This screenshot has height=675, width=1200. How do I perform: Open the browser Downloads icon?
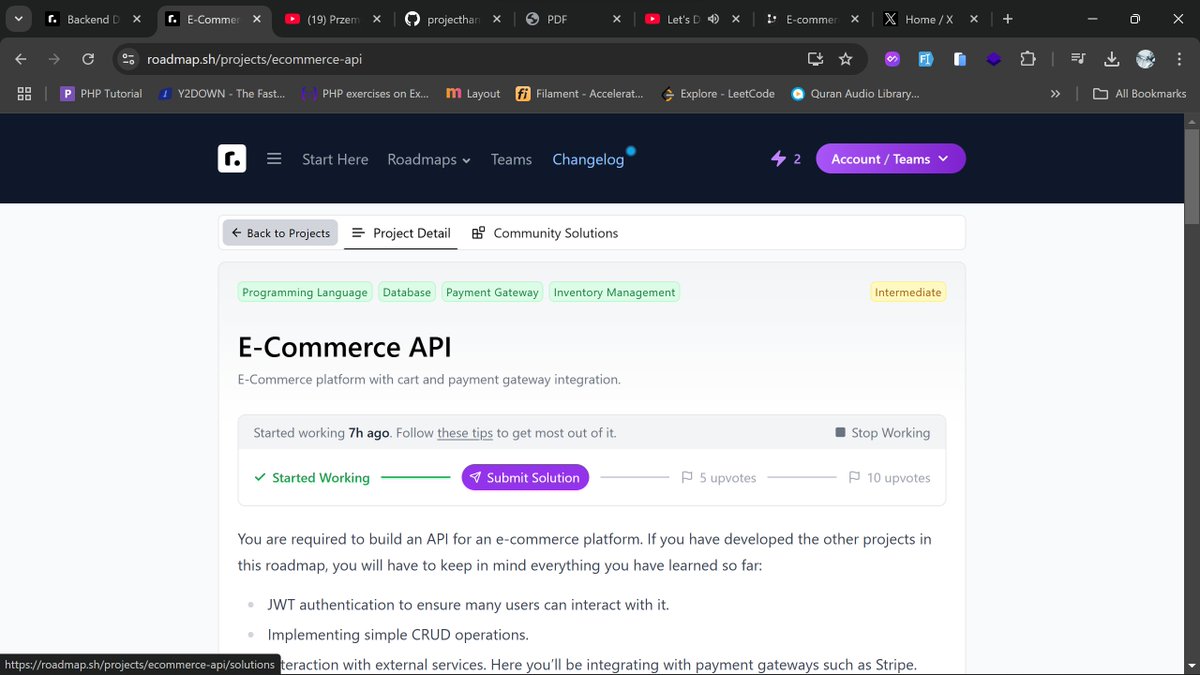click(x=1112, y=59)
